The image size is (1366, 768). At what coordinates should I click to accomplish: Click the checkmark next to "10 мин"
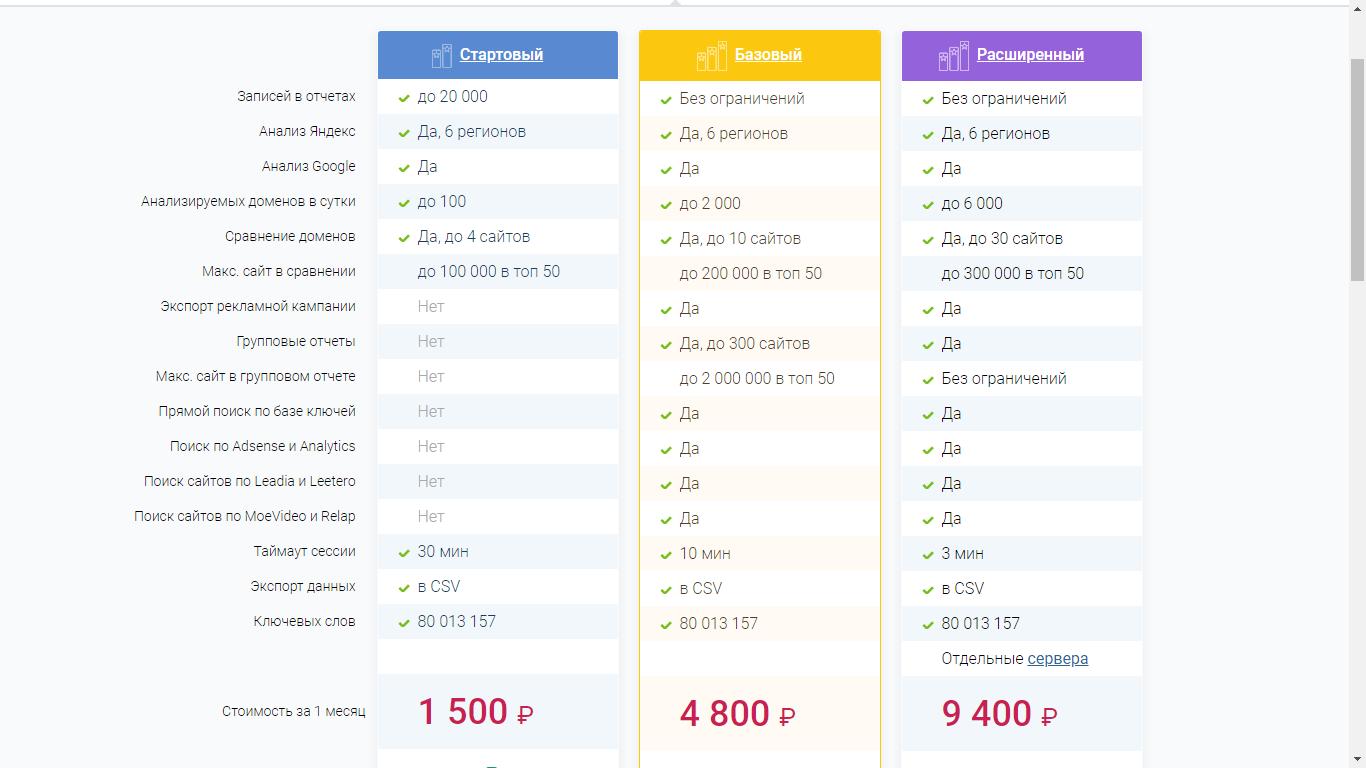tap(666, 555)
